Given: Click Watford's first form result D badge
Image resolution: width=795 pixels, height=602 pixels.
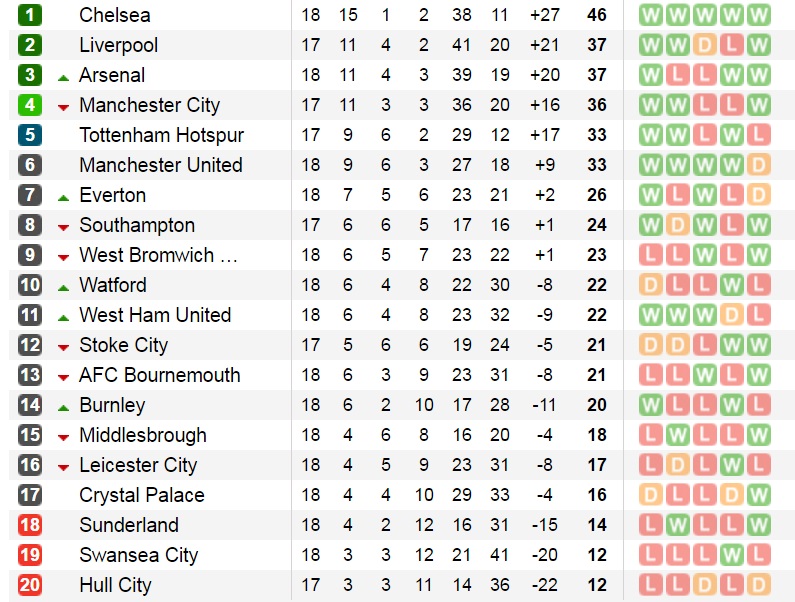Looking at the screenshot, I should coord(651,285).
